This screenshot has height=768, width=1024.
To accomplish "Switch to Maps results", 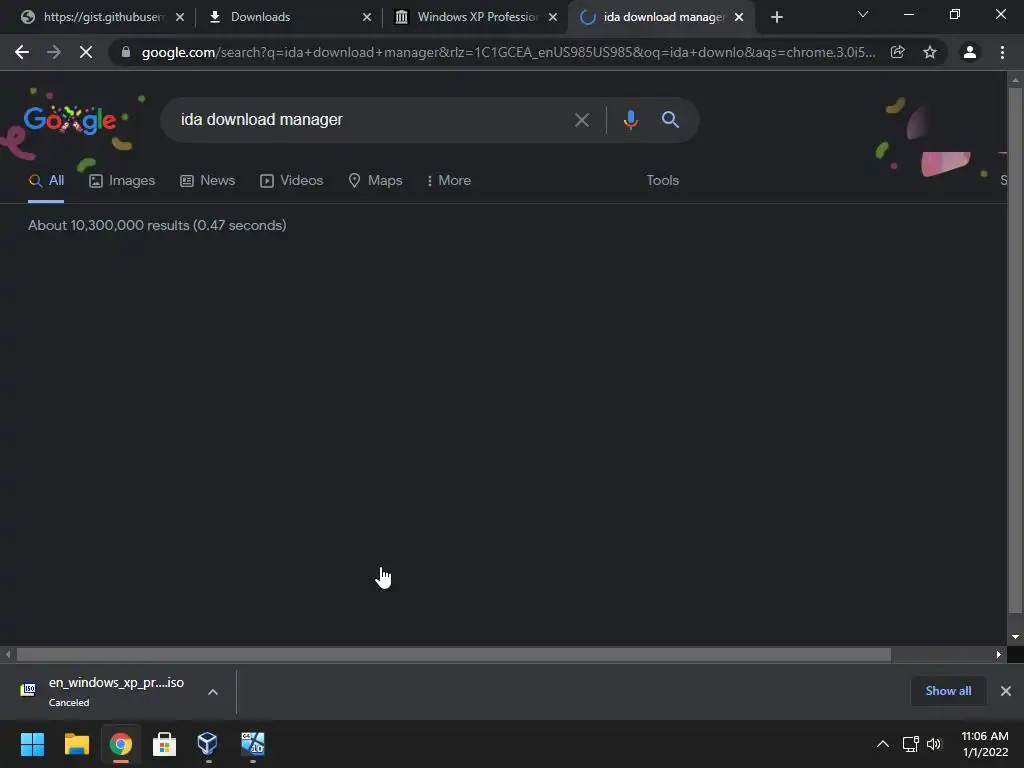I will pyautogui.click(x=376, y=181).
